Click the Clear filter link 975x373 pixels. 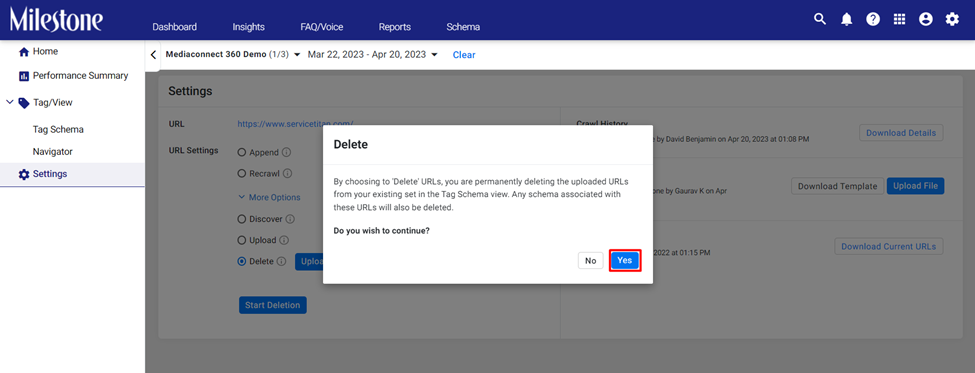(x=464, y=55)
